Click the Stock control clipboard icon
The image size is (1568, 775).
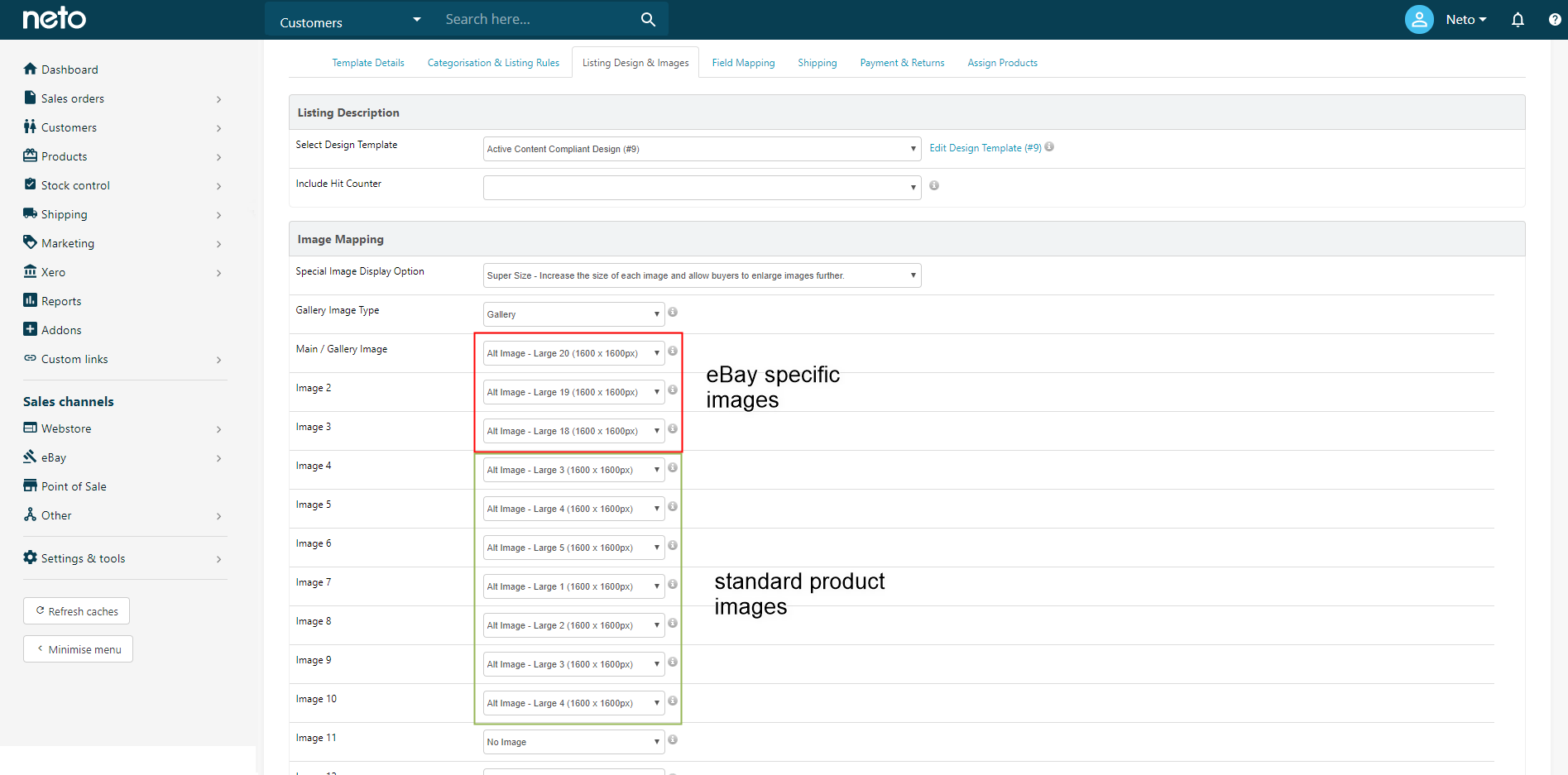coord(31,184)
